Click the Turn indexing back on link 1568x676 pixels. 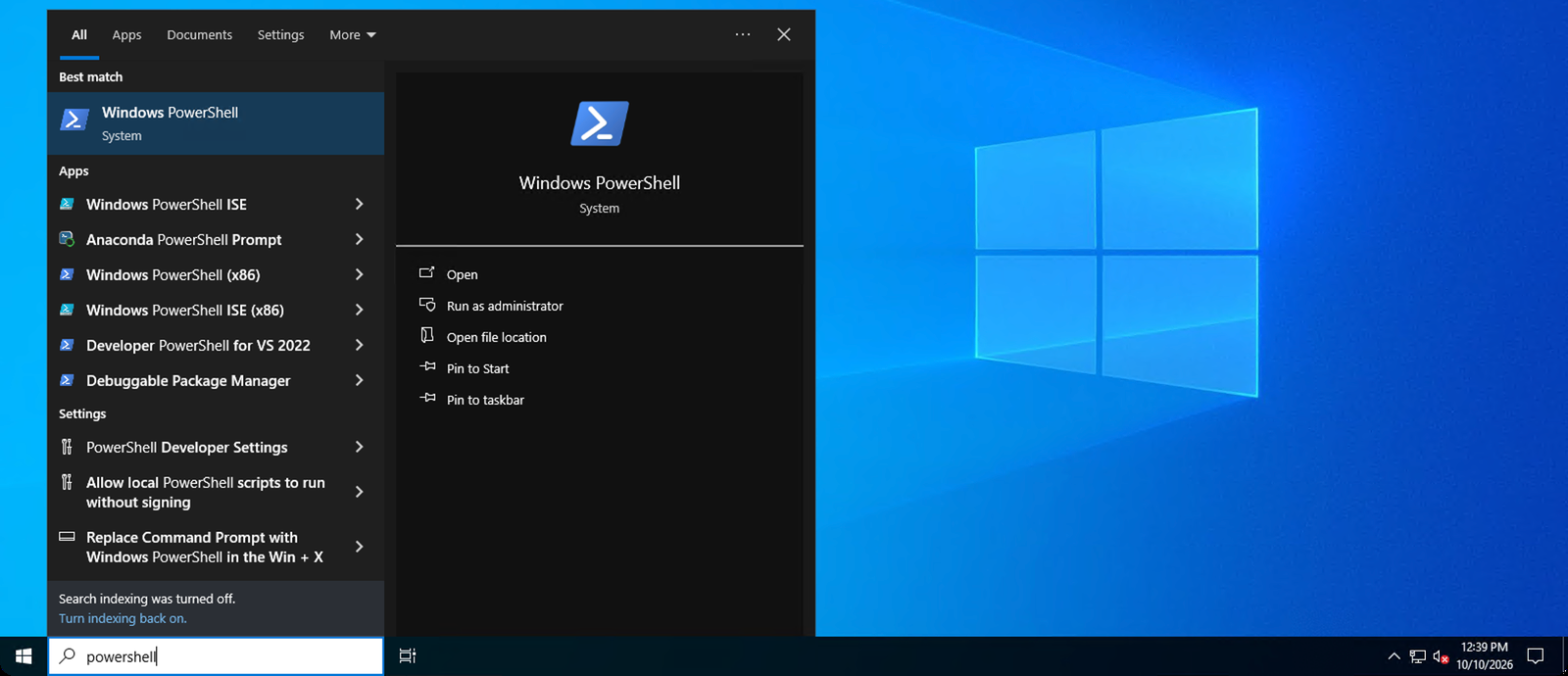click(x=122, y=618)
